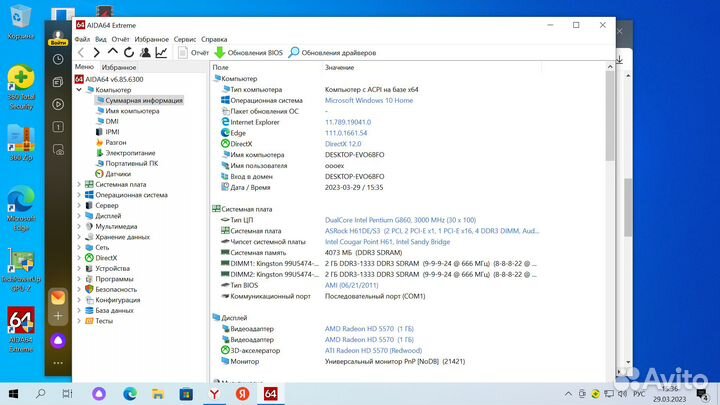Expand the Дисплей tree node

[79, 216]
